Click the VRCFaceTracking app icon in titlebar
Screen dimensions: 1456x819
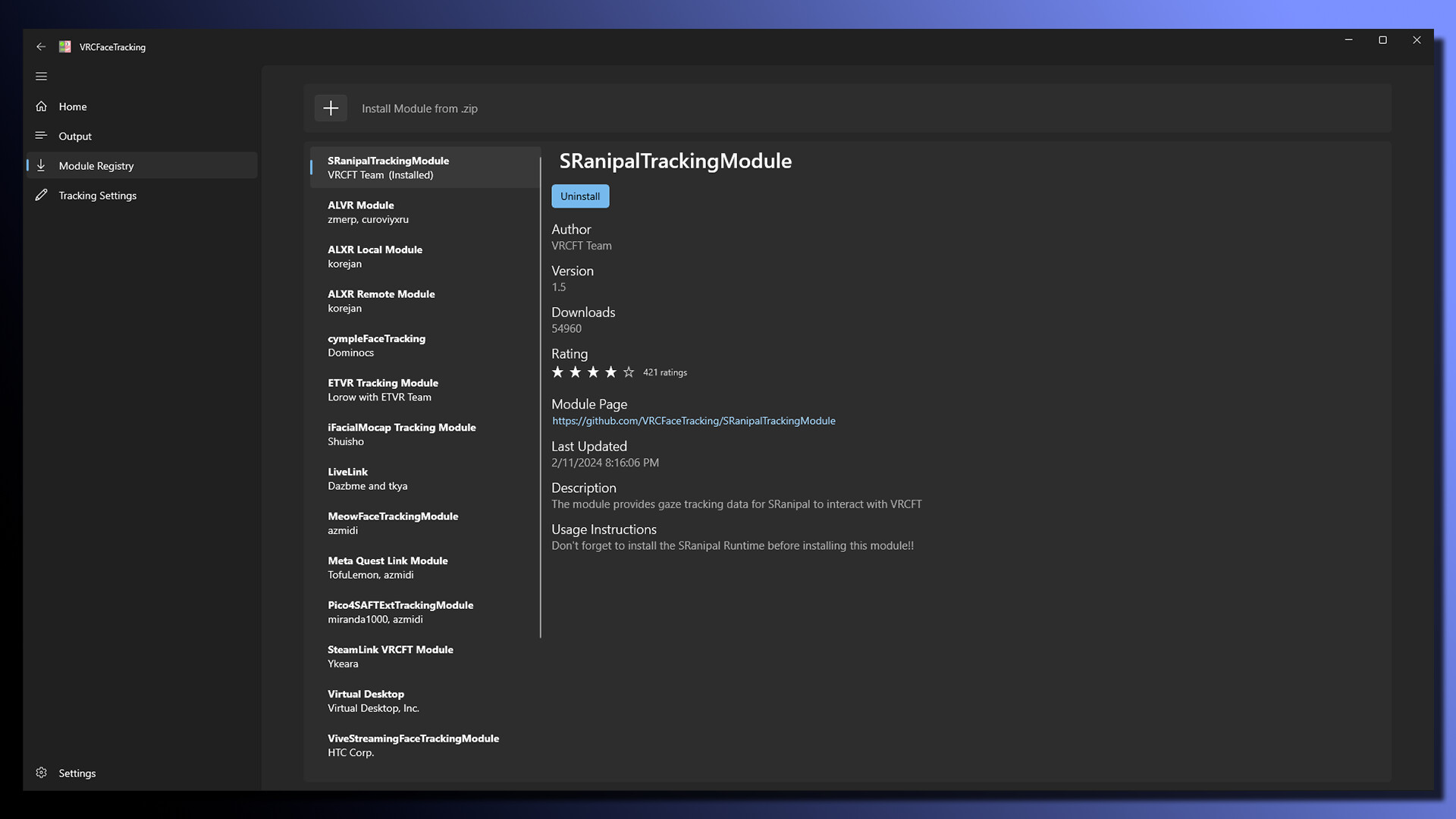[x=64, y=46]
